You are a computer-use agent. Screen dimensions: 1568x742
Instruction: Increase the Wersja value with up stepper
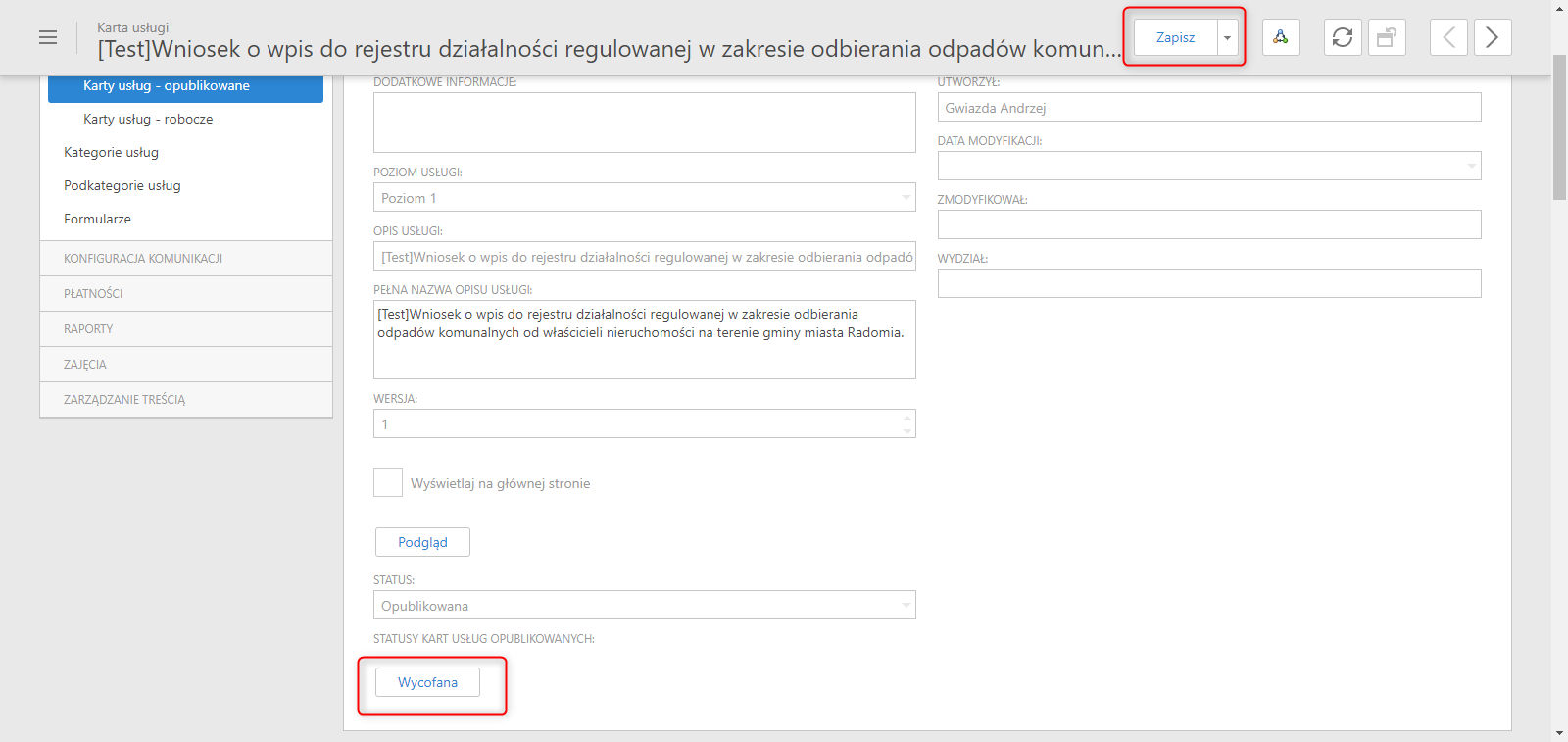pyautogui.click(x=907, y=418)
